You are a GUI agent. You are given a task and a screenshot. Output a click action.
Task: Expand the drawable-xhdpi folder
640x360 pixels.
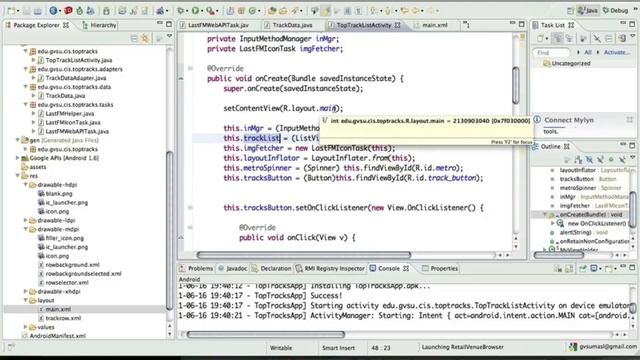tap(25, 291)
